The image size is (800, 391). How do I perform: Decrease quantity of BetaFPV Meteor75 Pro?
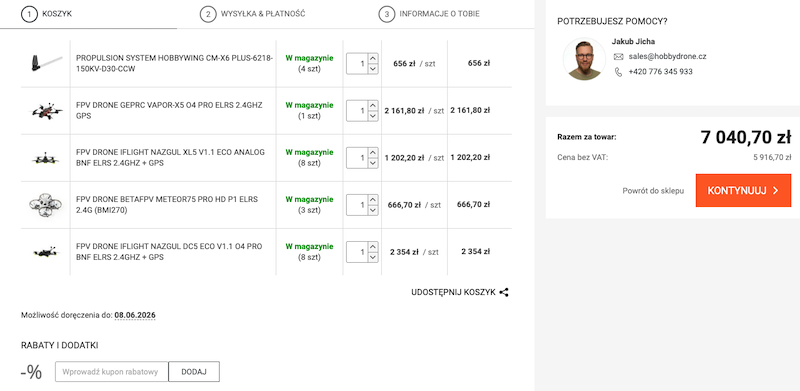[x=373, y=210]
